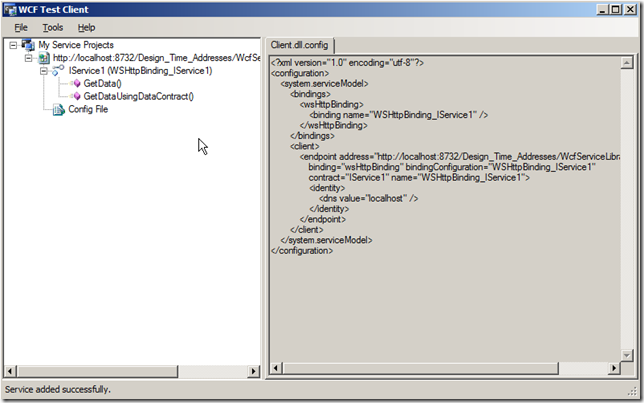Open the Help menu
Image resolution: width=644 pixels, height=403 pixels.
86,28
